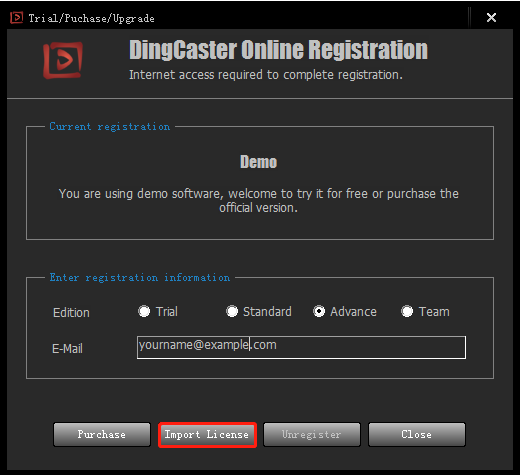Click the Trial/Puchase/Upgrade window title

(x=91, y=18)
